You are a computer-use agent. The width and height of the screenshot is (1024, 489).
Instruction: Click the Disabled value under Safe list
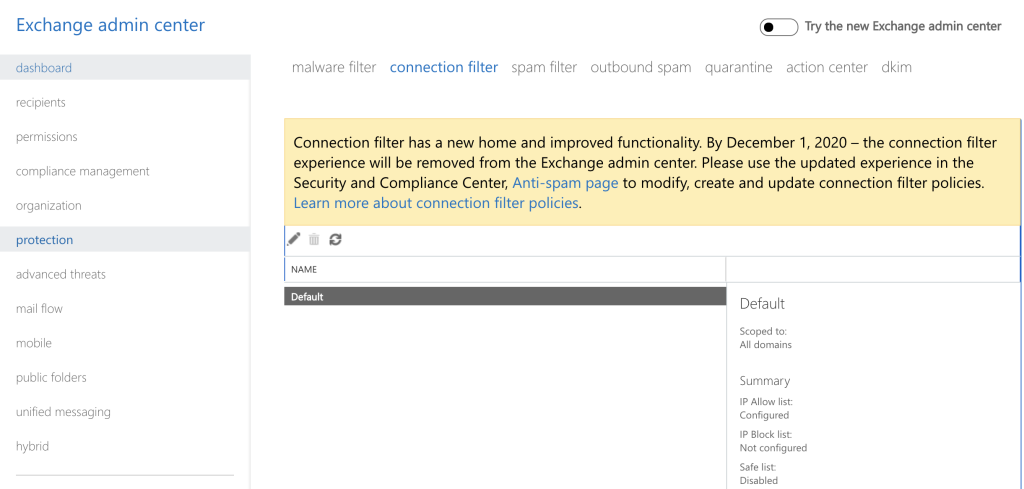pyautogui.click(x=759, y=481)
